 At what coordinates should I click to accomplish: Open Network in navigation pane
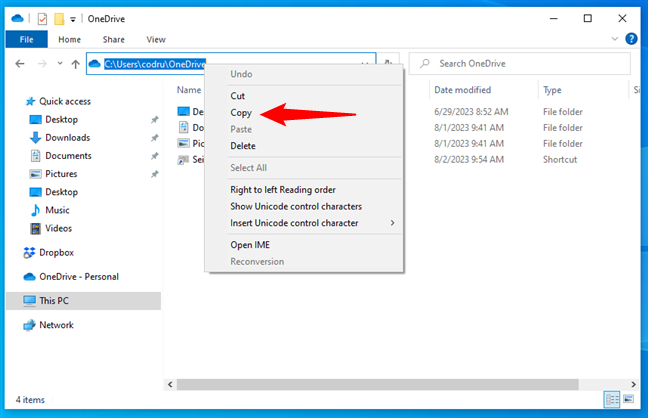click(56, 325)
